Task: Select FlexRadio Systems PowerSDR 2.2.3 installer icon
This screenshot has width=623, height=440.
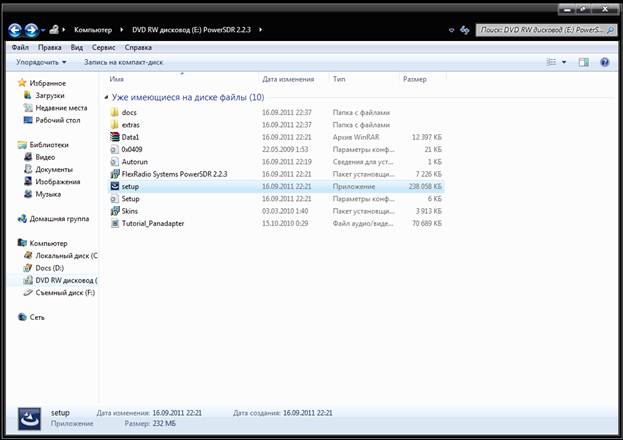Action: click(115, 174)
